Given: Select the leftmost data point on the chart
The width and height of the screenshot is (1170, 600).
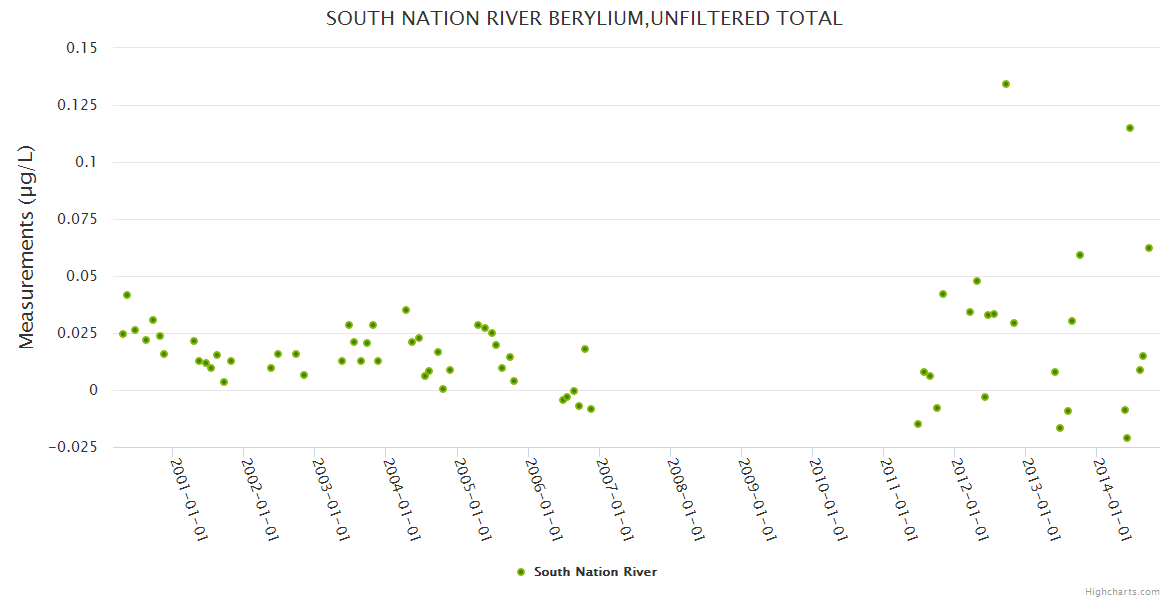Looking at the screenshot, I should pyautogui.click(x=123, y=334).
